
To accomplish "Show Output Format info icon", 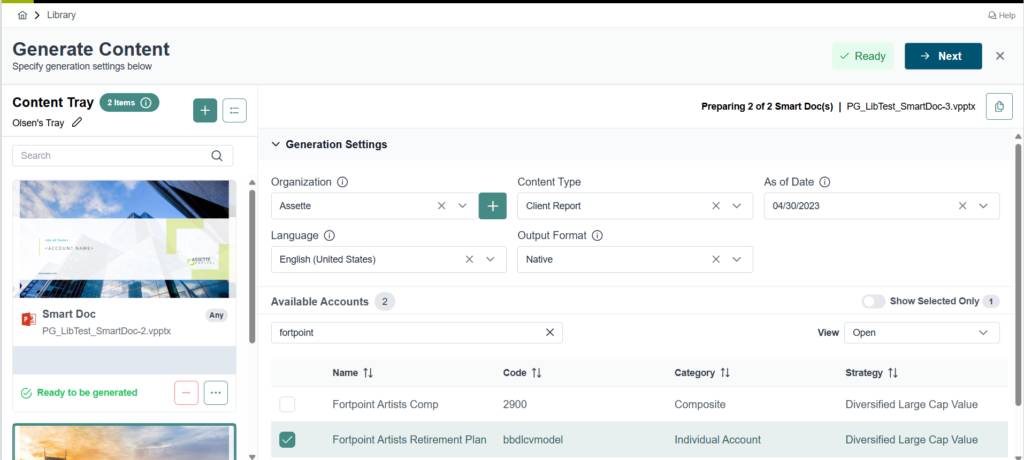I will pos(597,235).
